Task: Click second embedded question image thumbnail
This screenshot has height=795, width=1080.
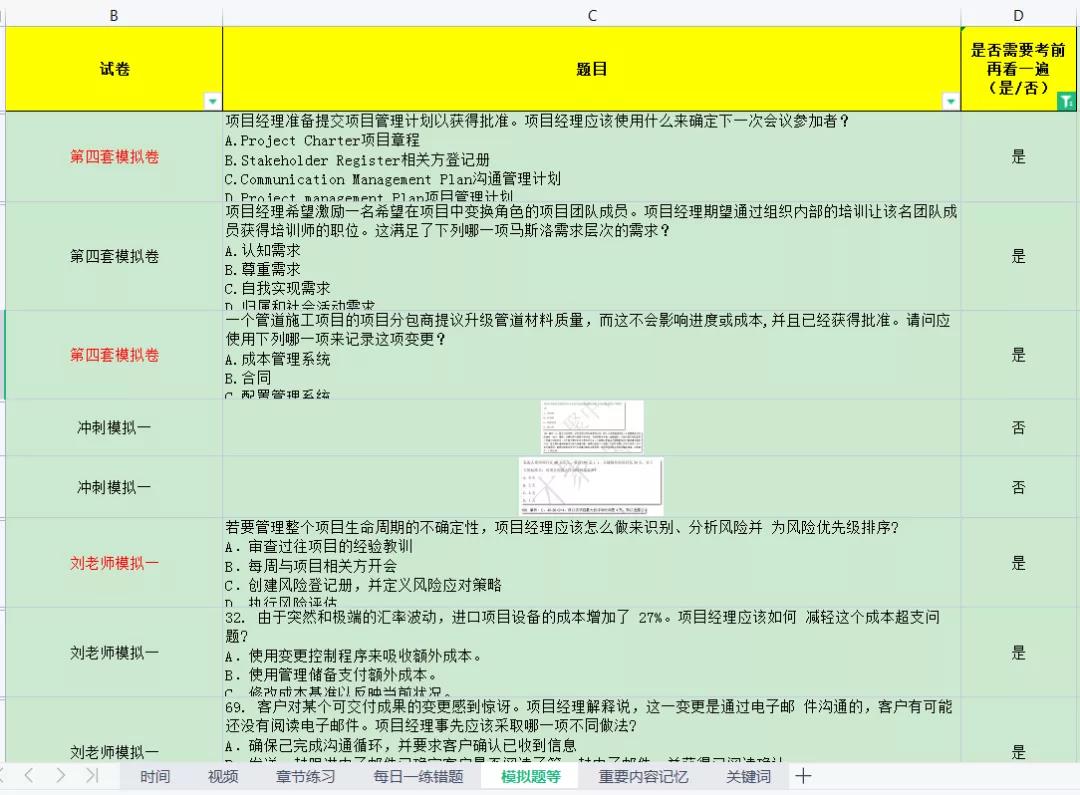Action: 591,486
